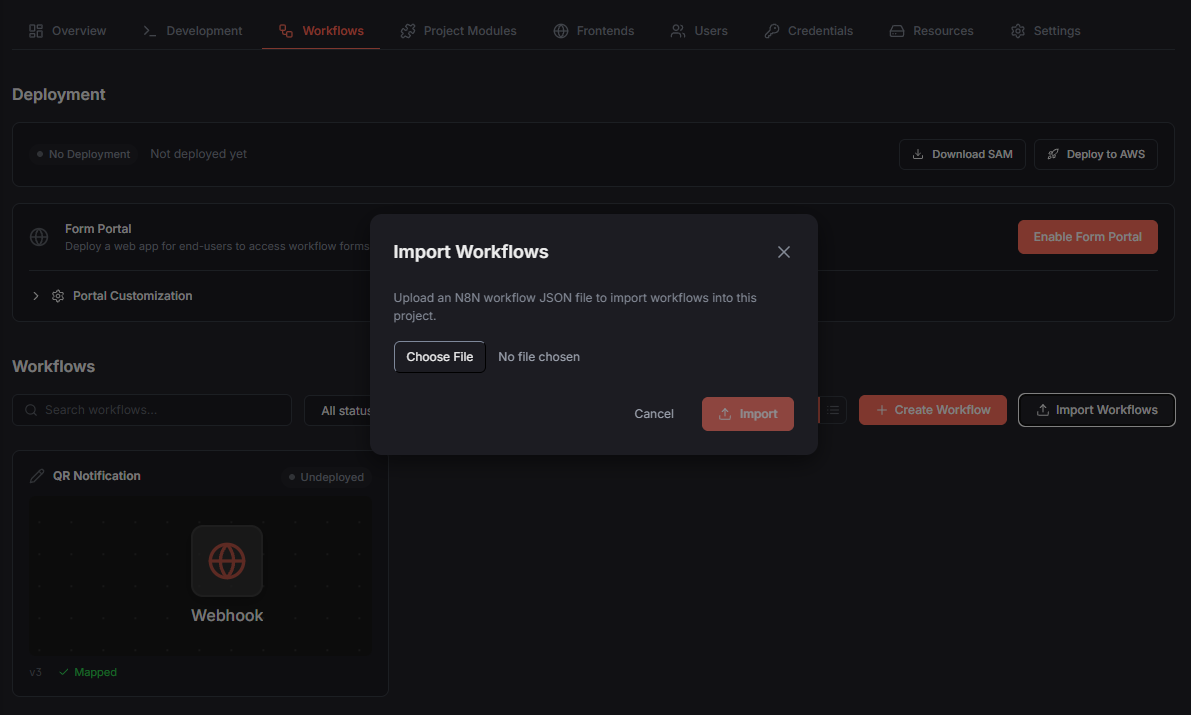Click the Not deployed yet text
The image size is (1191, 715).
(x=198, y=154)
